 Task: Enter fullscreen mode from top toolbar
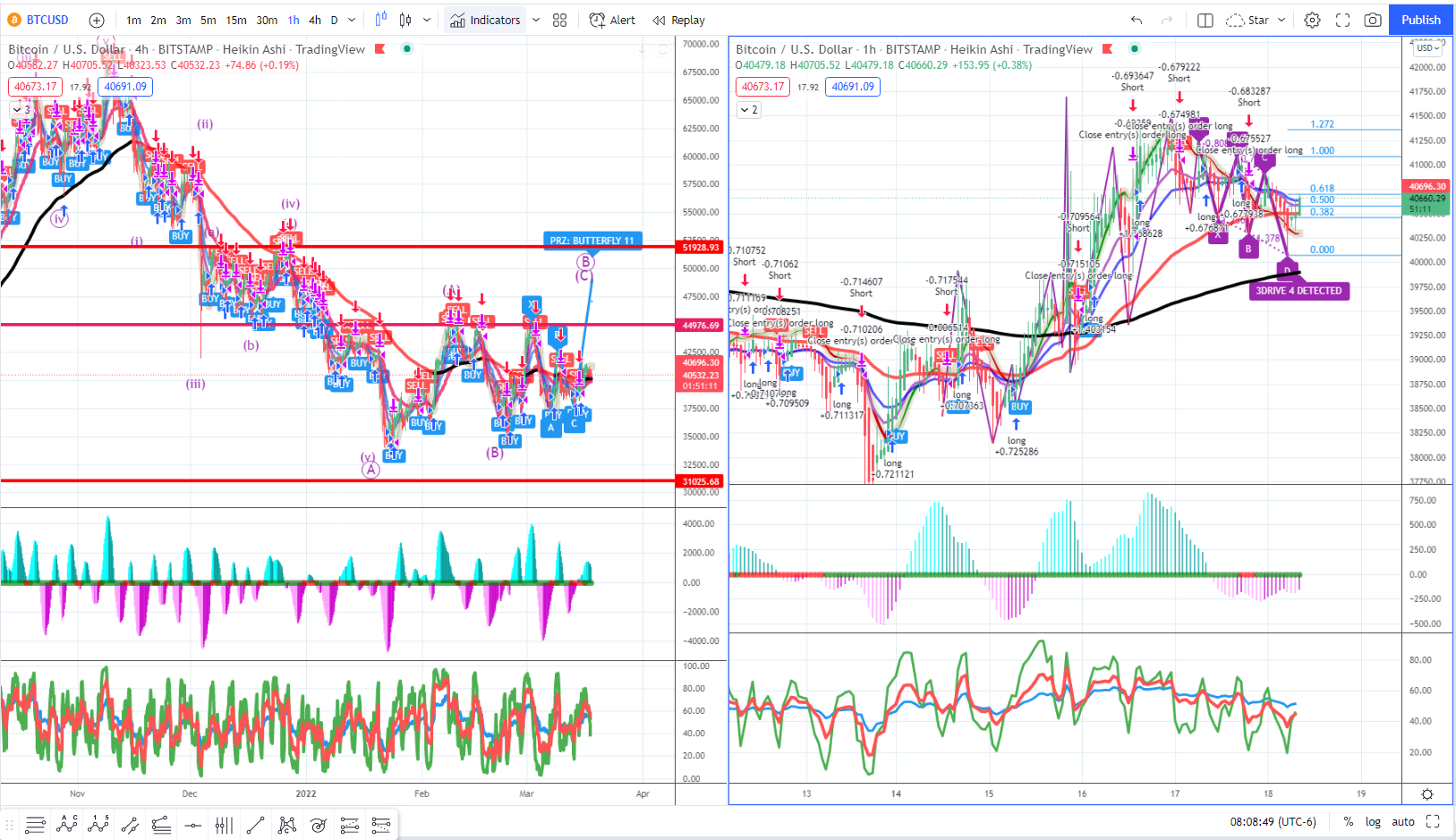(1342, 20)
